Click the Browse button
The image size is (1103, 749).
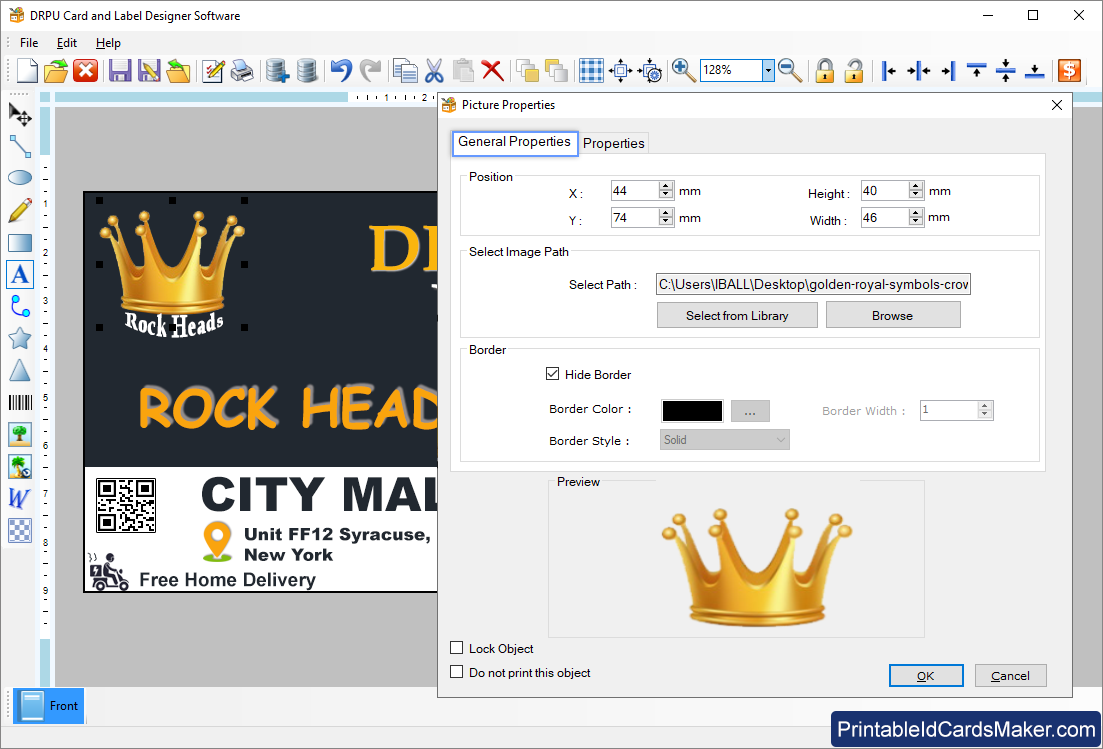(x=893, y=315)
